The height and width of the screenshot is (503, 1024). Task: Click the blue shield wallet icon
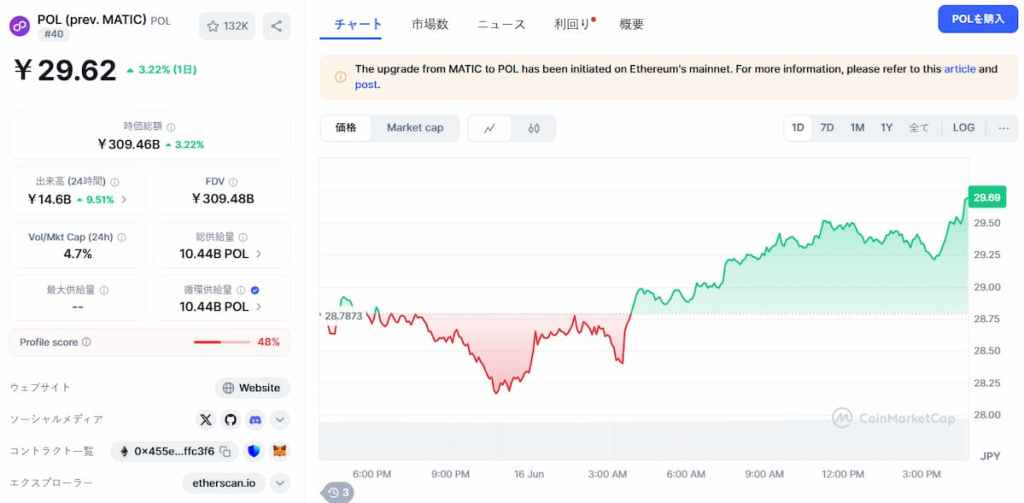(x=254, y=451)
